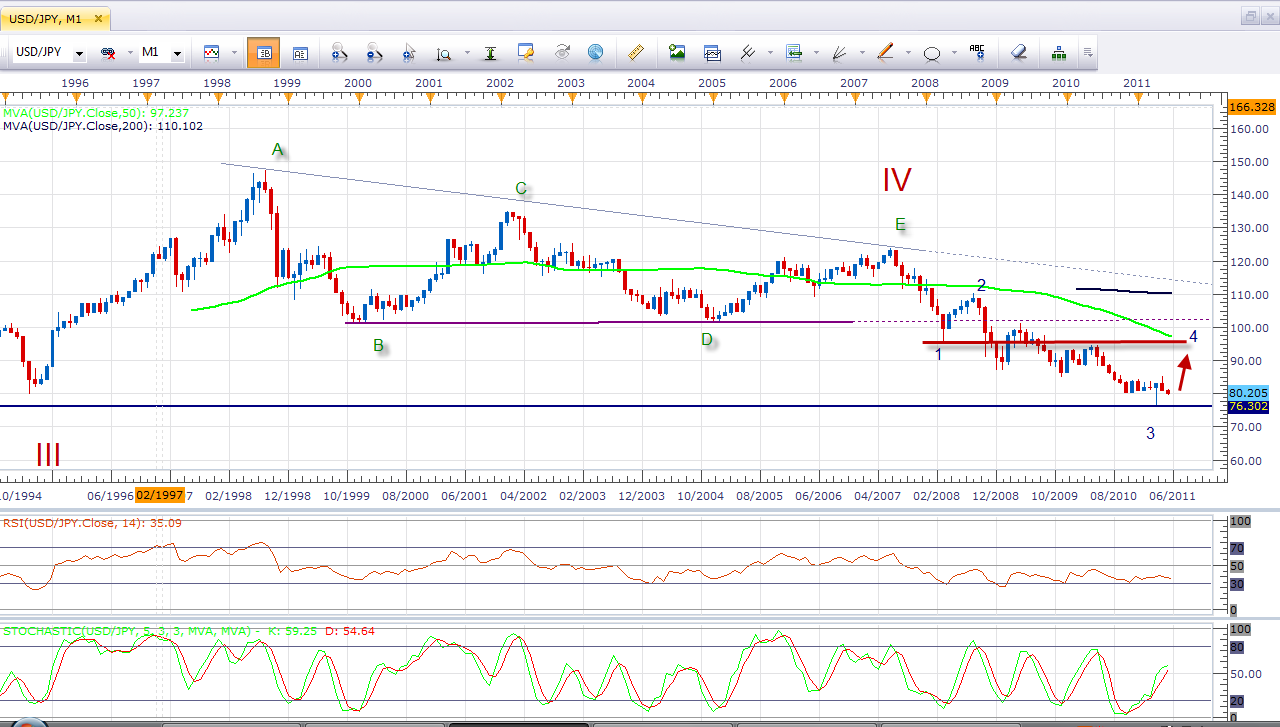Screen dimensions: 1280x727
Task: Select the cursor pointer zoom tool
Action: 409,53
